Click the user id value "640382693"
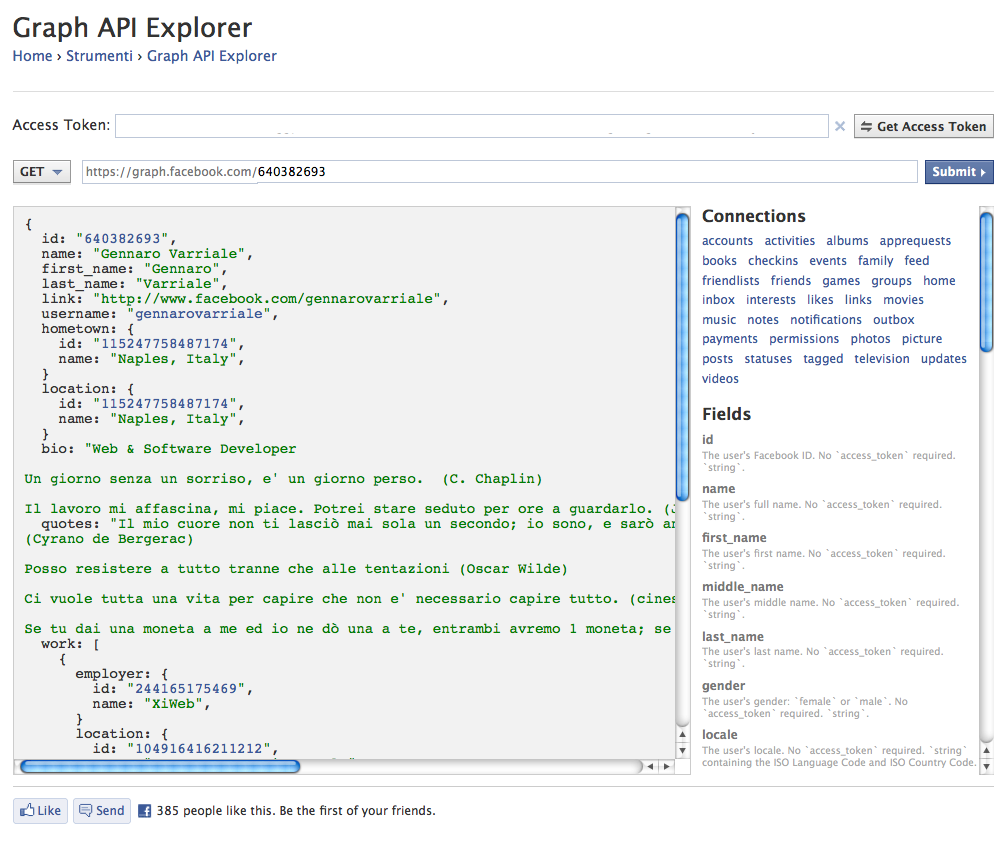 [122, 239]
